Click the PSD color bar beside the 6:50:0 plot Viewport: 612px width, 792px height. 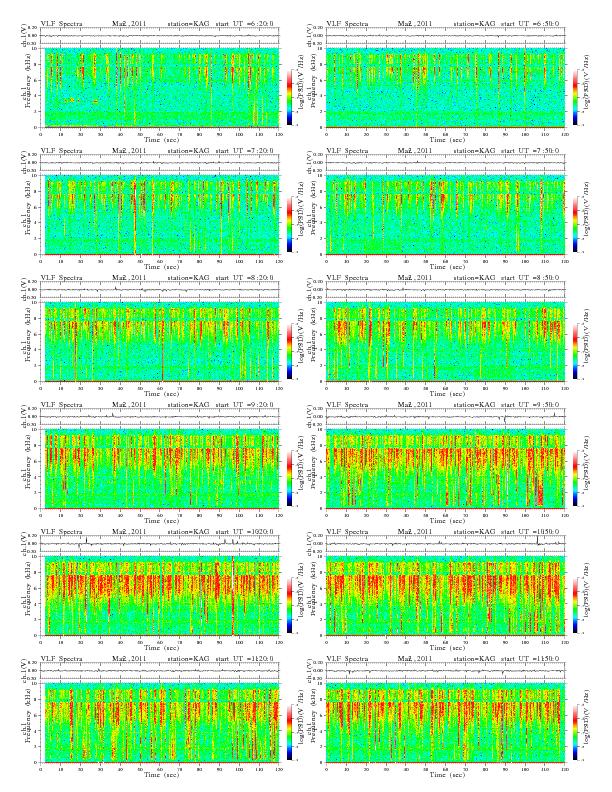coord(576,96)
